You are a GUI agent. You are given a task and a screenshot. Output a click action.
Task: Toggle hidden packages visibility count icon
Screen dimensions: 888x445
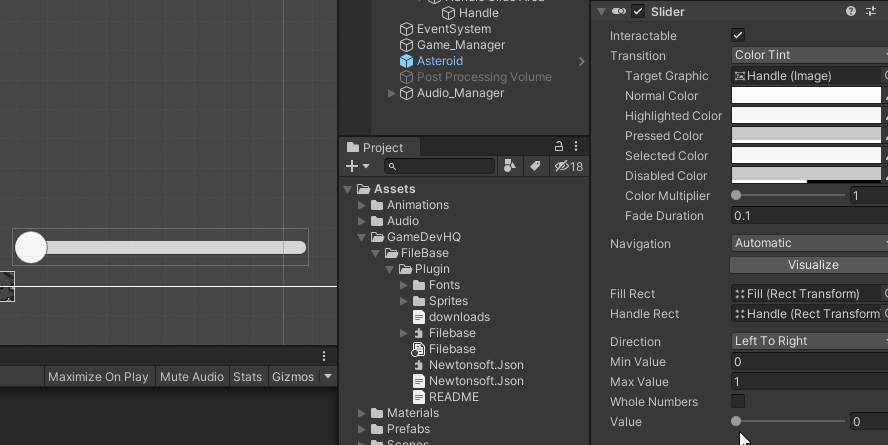point(569,166)
